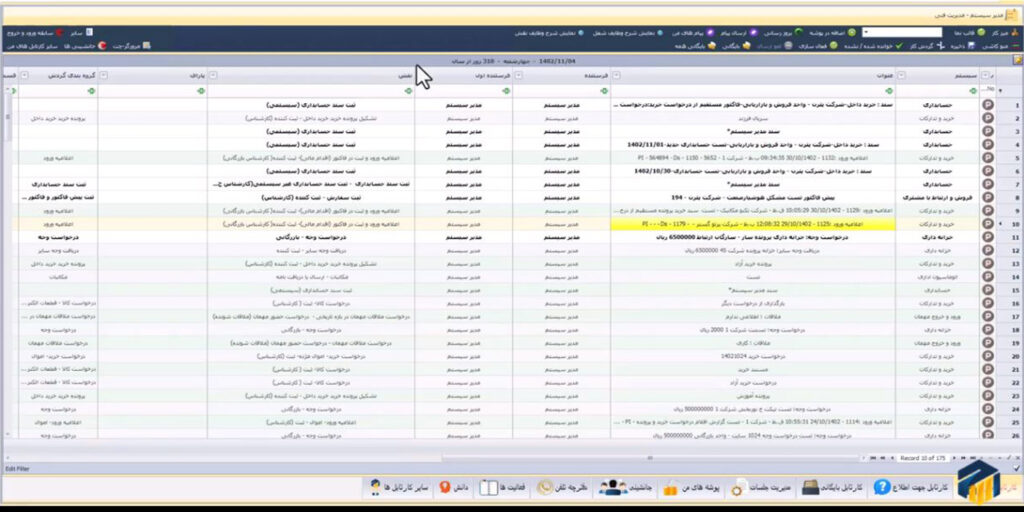Click the row 1 status circle icon

[x=989, y=105]
